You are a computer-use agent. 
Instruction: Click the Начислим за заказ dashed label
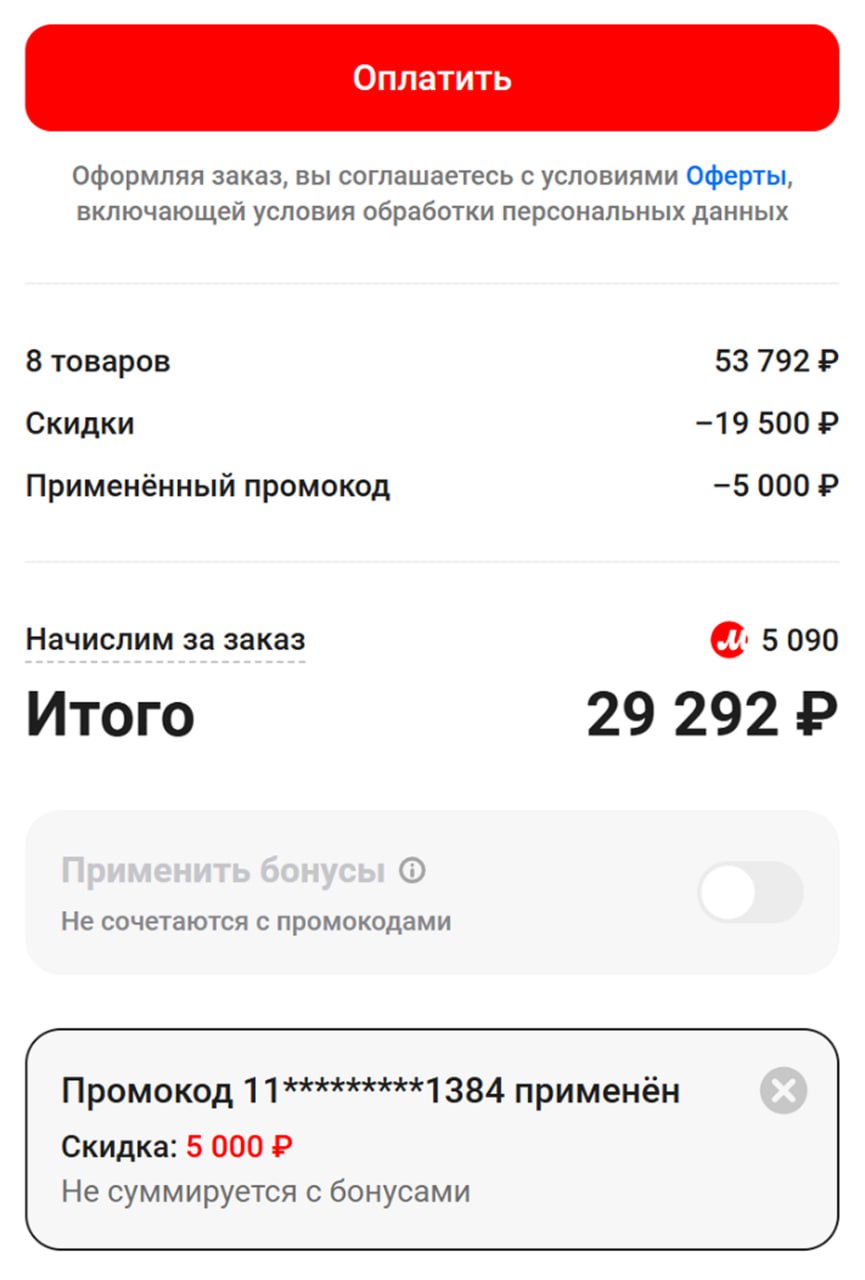165,640
